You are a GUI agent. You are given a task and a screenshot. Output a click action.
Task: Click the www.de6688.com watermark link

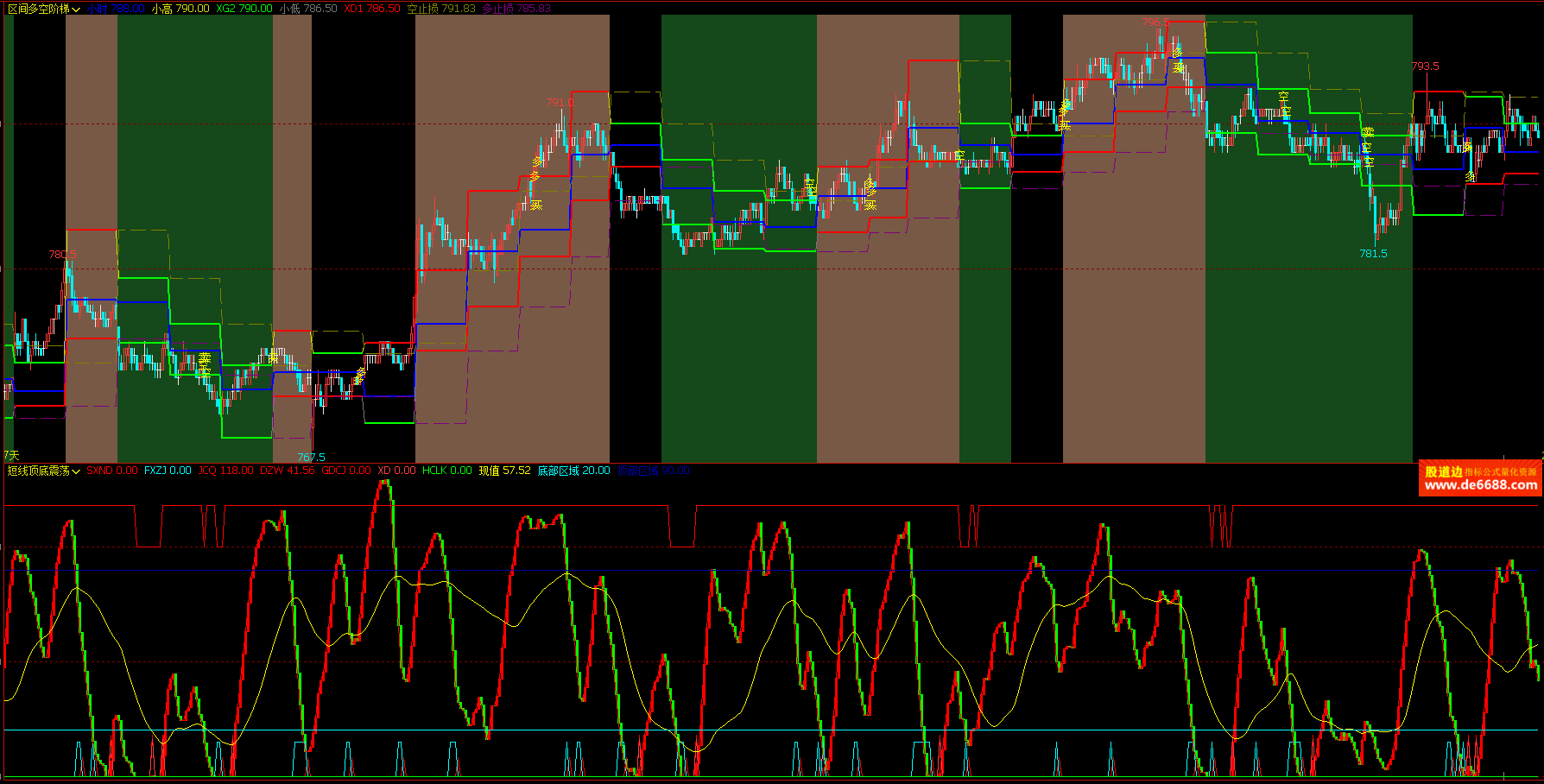1480,485
